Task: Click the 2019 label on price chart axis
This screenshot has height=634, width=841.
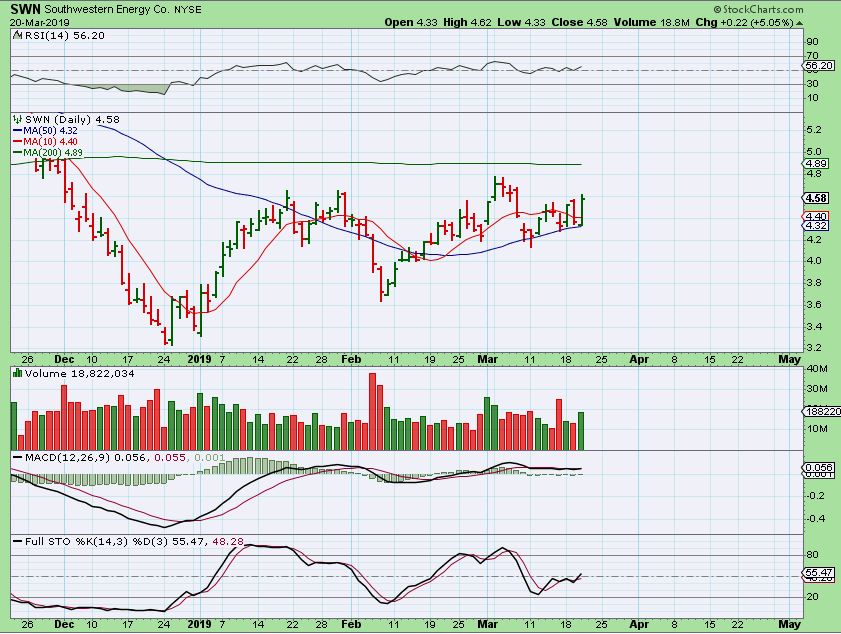Action: pyautogui.click(x=200, y=359)
